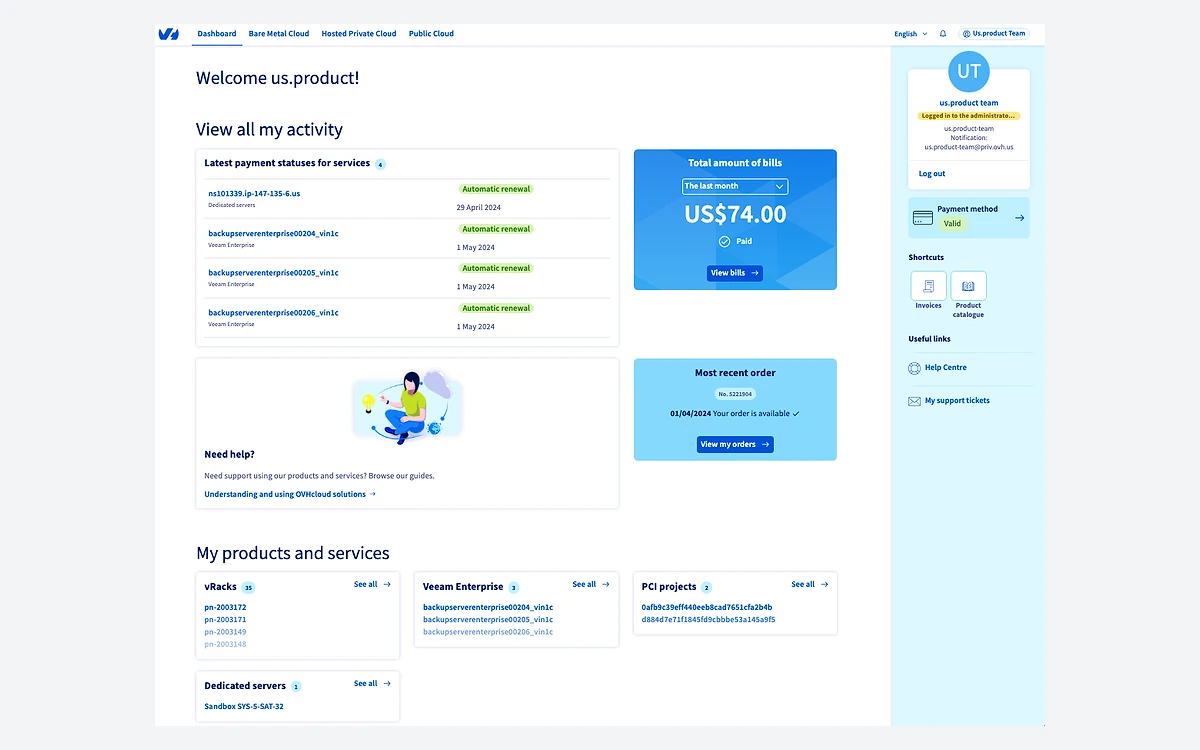1200x750 pixels.
Task: Click the Payment method arrow icon
Action: tap(1019, 217)
